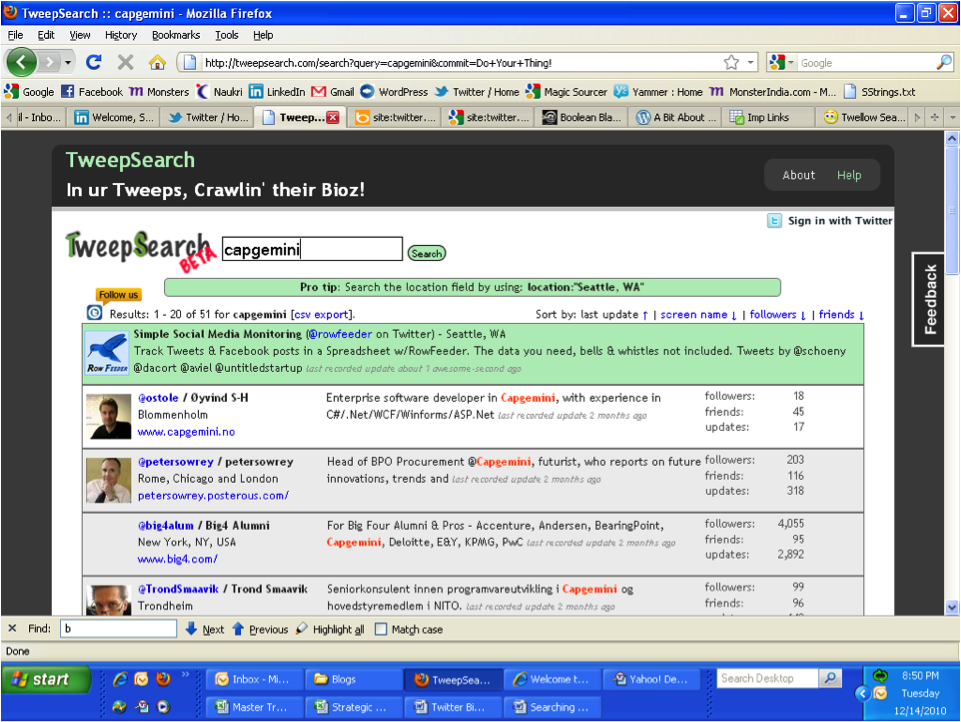The width and height of the screenshot is (961, 722).
Task: Open the Twitter / Home bookmark
Action: click(477, 92)
